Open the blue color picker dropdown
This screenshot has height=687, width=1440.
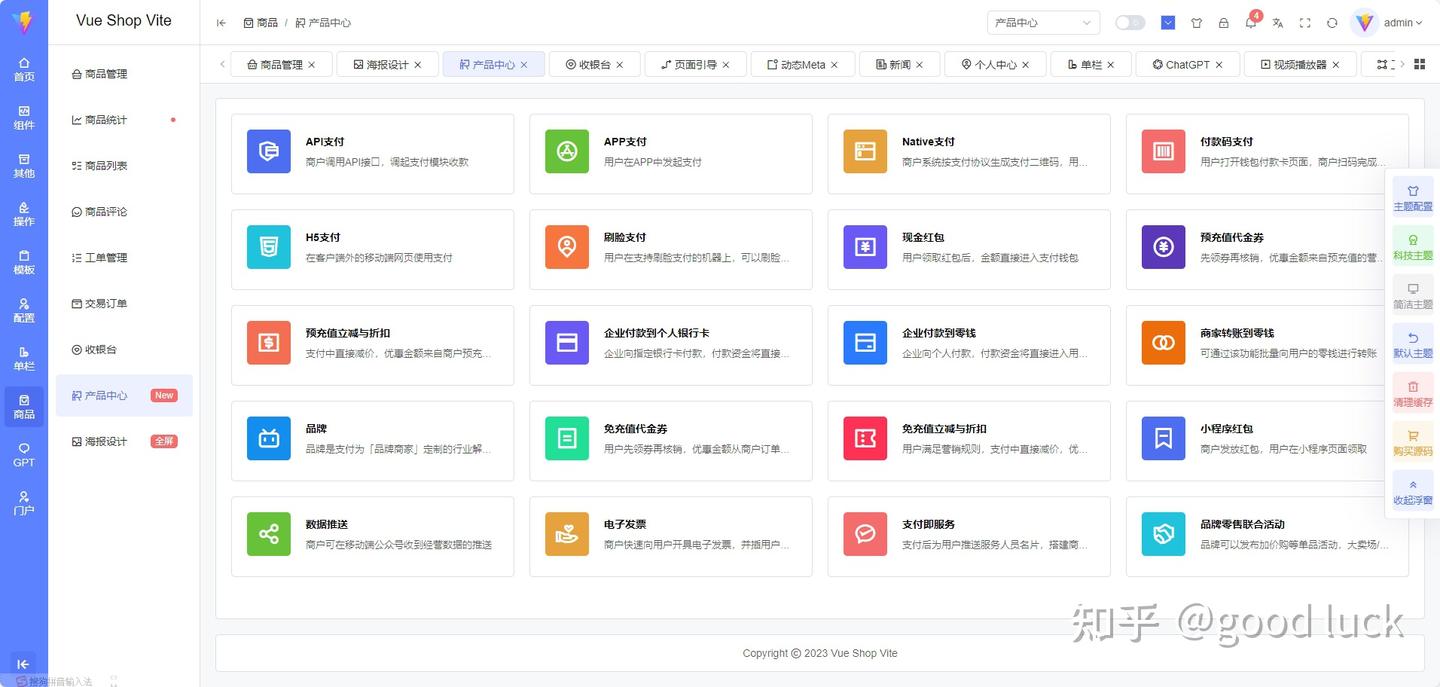pyautogui.click(x=1168, y=22)
